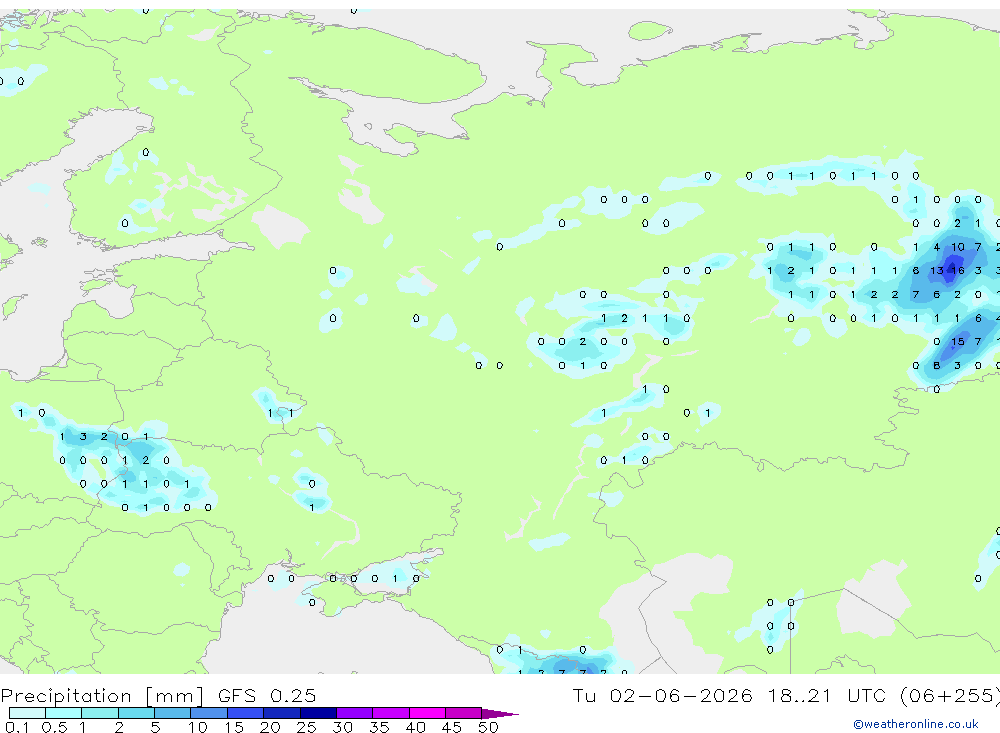Click the magenta legend swatch between 40 and 45

pyautogui.click(x=427, y=713)
